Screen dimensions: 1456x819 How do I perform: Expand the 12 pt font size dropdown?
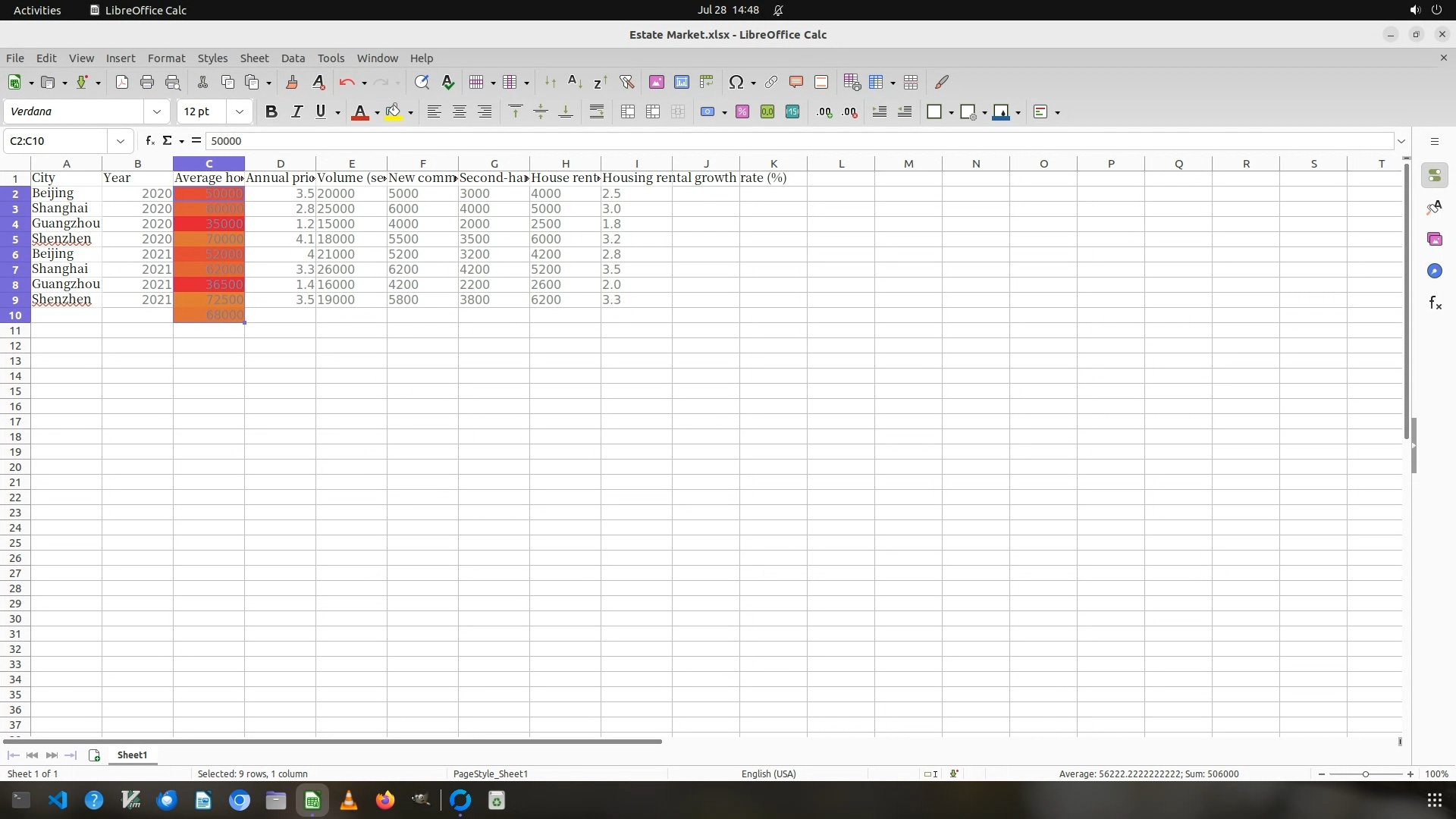[x=240, y=111]
